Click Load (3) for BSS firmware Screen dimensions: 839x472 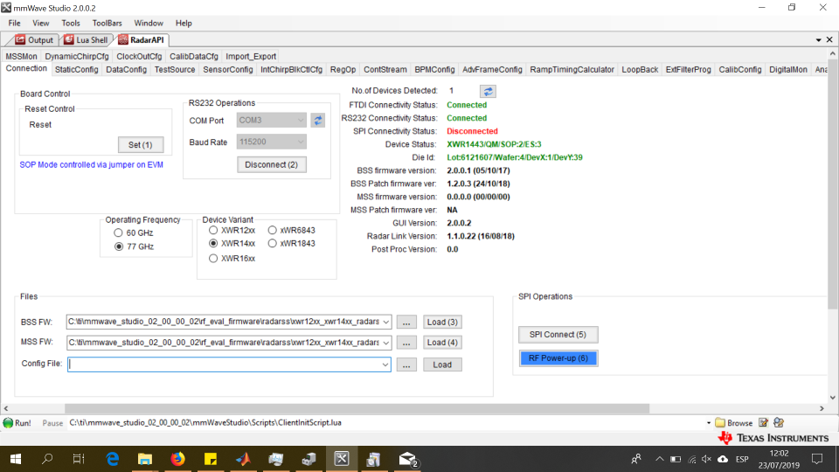pyautogui.click(x=442, y=322)
